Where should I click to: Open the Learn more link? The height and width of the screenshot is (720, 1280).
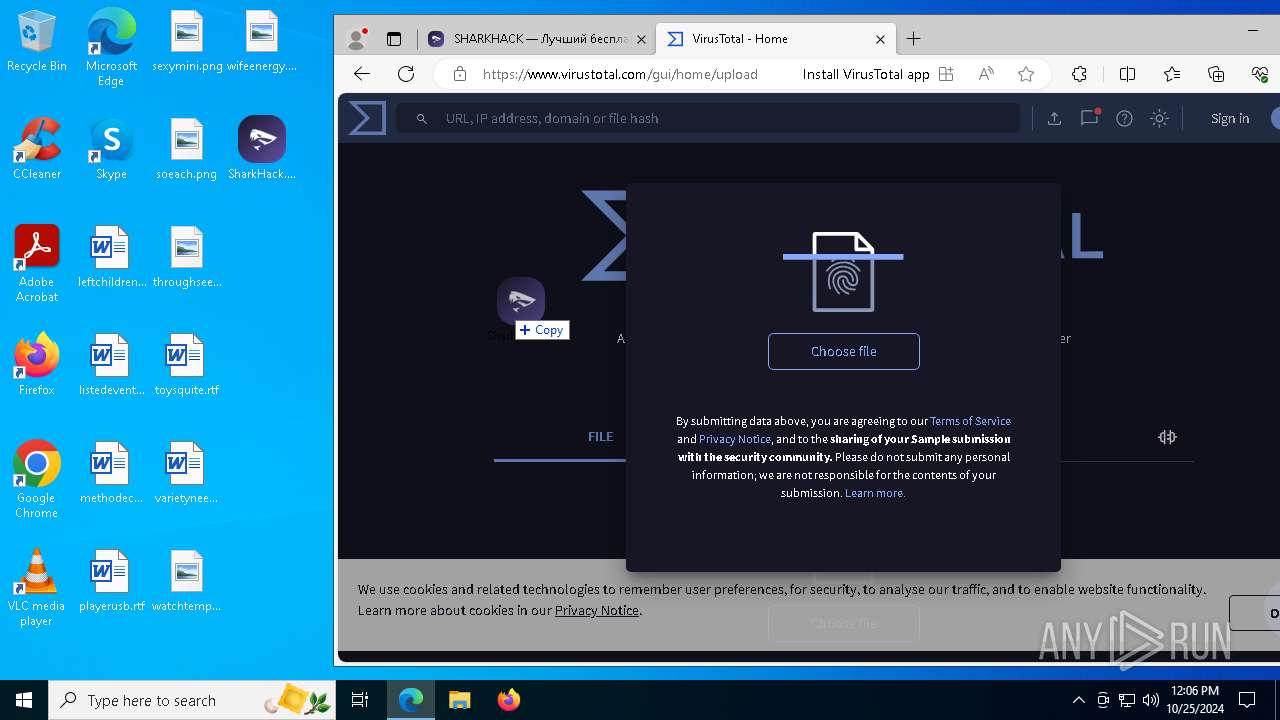875,493
